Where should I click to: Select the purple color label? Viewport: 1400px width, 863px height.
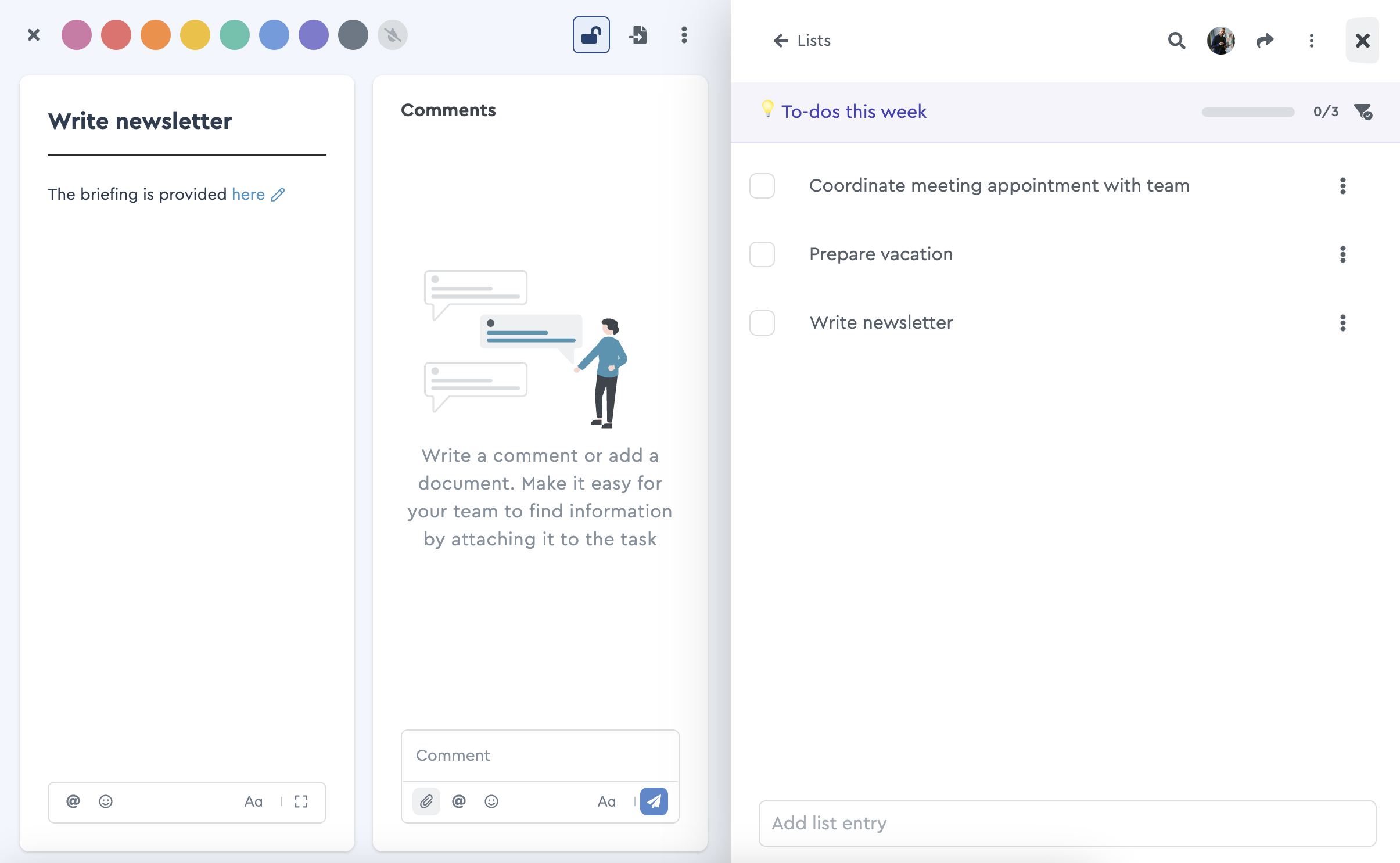pos(314,35)
